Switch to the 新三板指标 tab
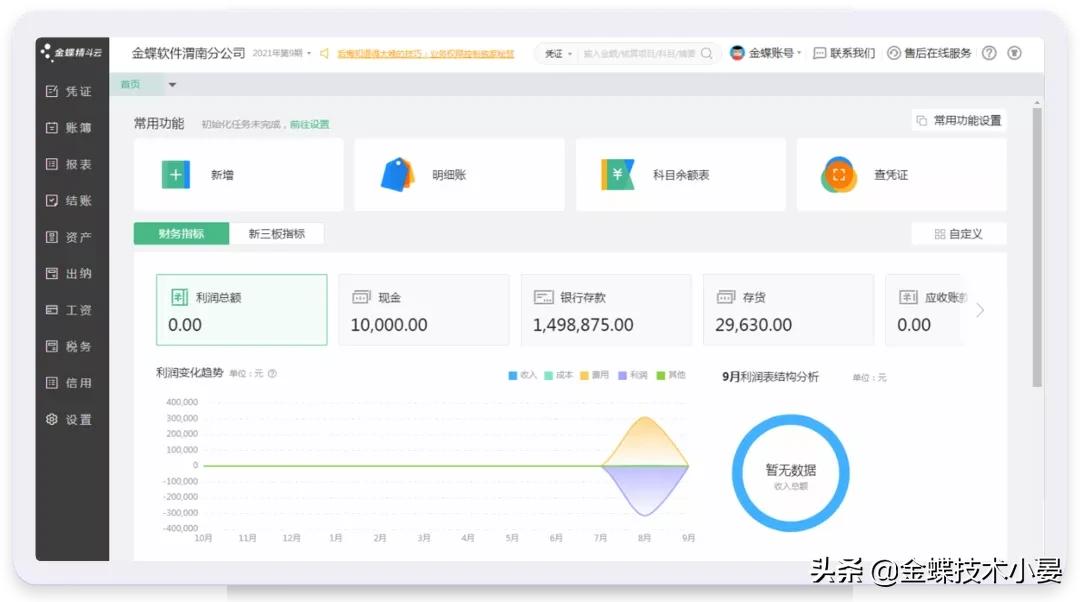This screenshot has height=602, width=1080. coord(277,233)
